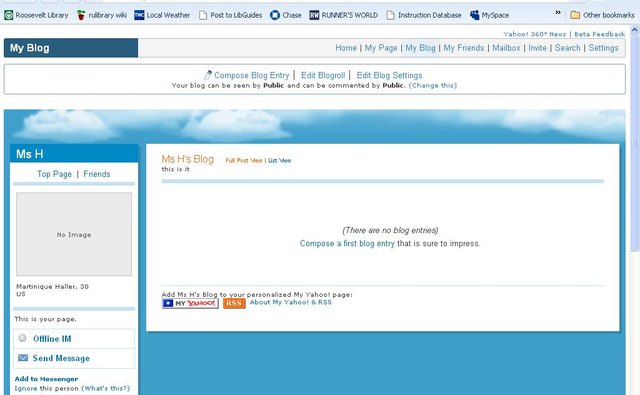This screenshot has width=640, height=395.
Task: Open the Other bookmarks folder
Action: pos(602,15)
